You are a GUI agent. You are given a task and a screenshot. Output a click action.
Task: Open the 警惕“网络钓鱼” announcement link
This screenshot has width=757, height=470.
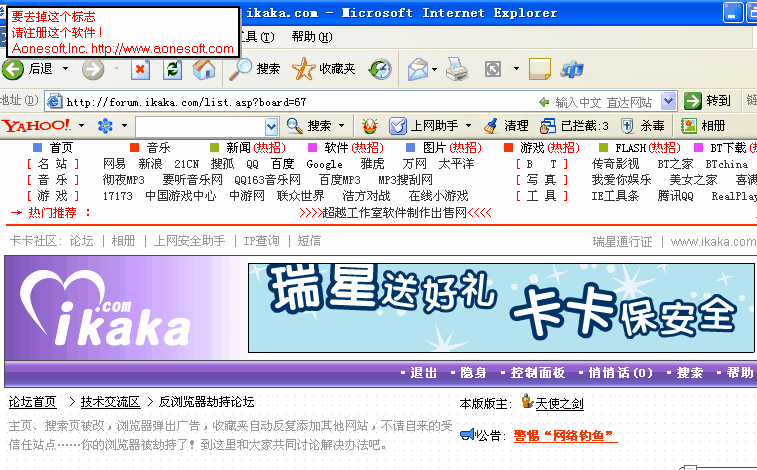point(565,436)
